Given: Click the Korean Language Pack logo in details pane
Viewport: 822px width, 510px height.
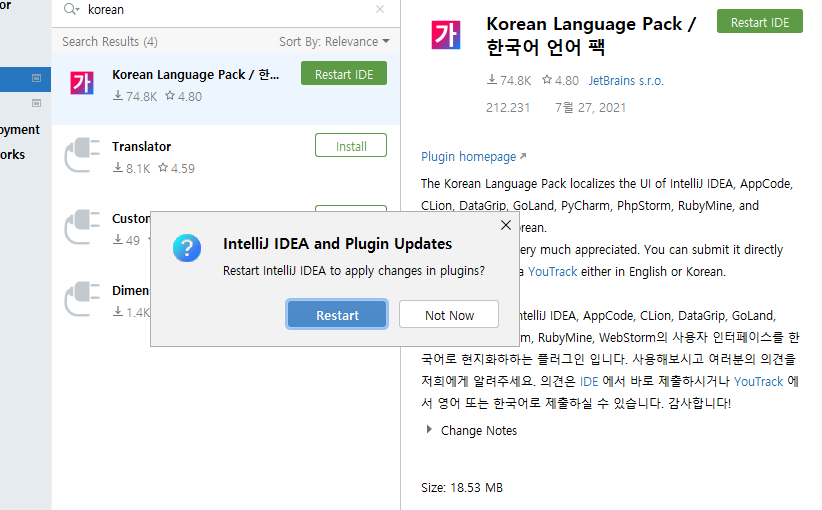Looking at the screenshot, I should 446,35.
